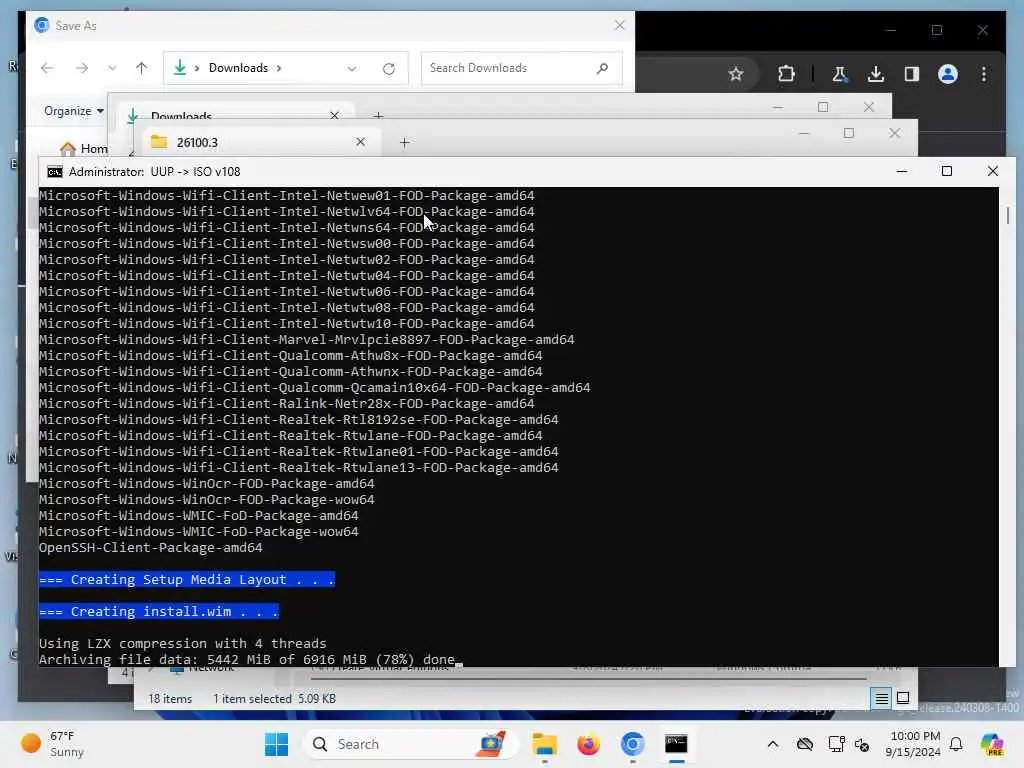
Task: Open File Explorer from the taskbar
Action: [544, 744]
